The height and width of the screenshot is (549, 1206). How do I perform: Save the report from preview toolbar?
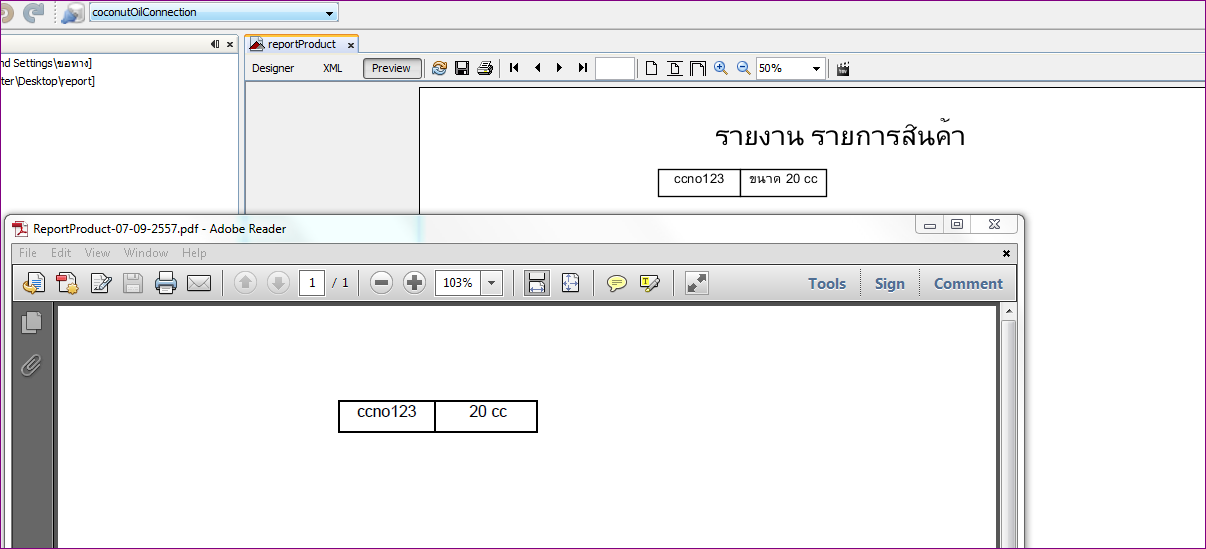462,68
